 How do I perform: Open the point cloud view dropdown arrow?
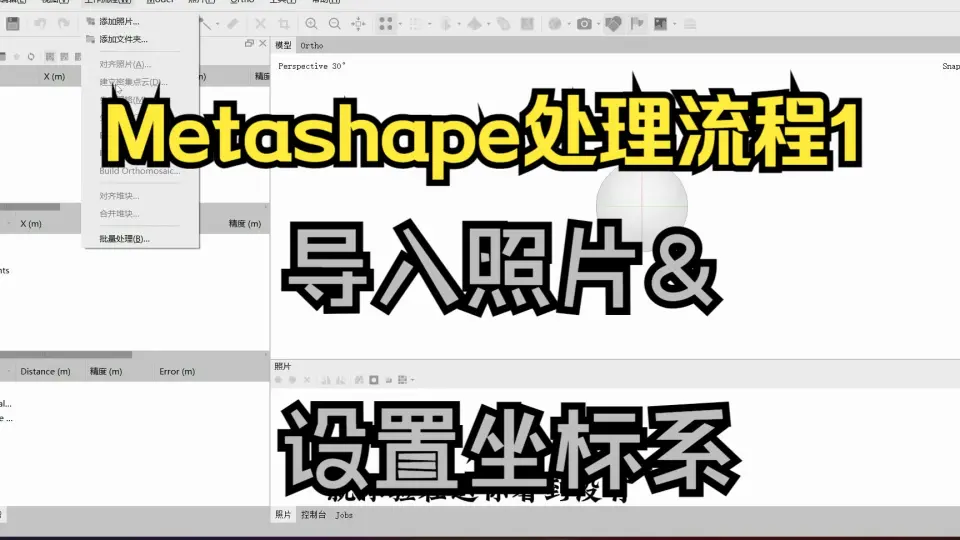(400, 24)
